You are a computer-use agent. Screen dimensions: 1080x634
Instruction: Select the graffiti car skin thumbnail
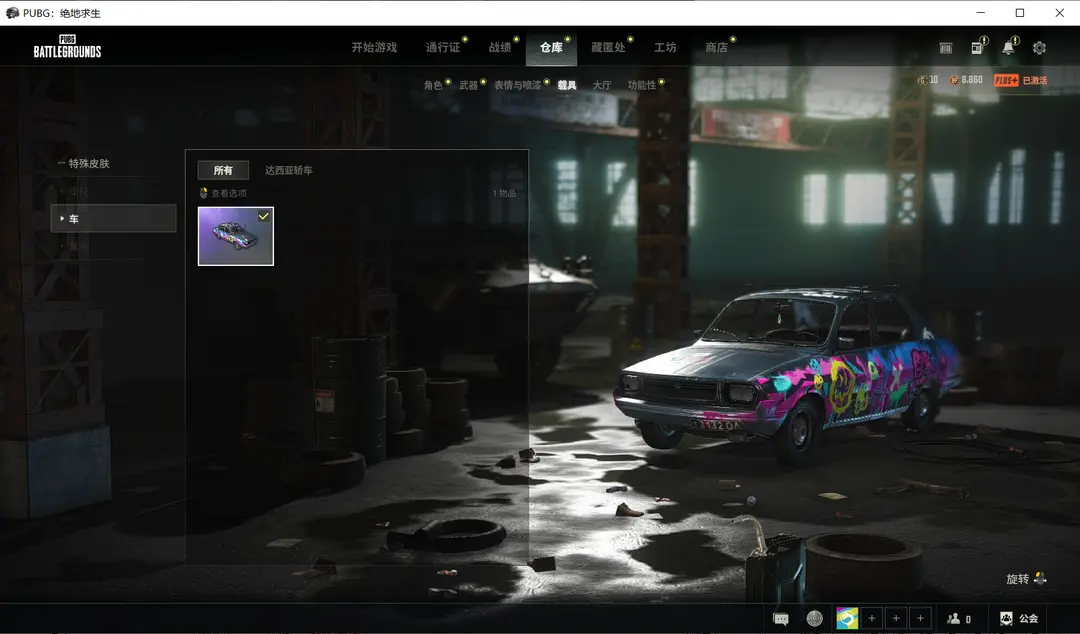(x=235, y=237)
